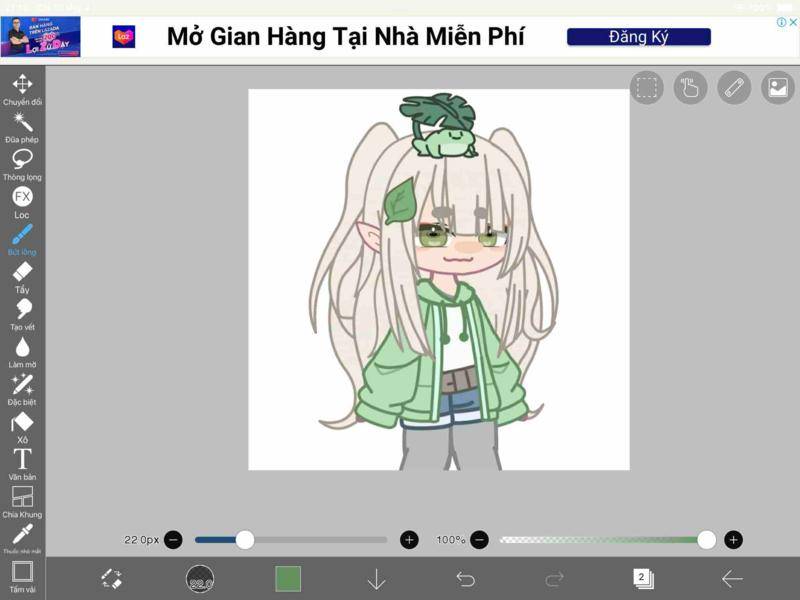Click the opacity slider handle

pyautogui.click(x=706, y=540)
